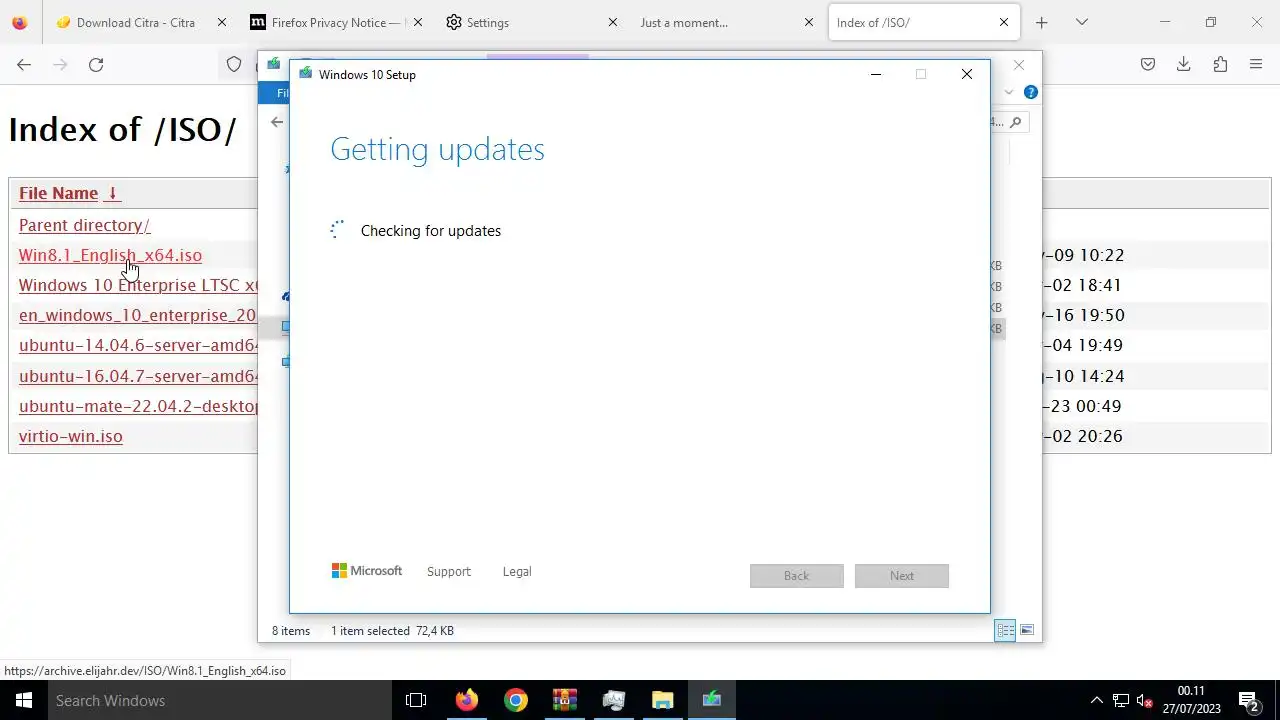Screen dimensions: 1280x720
Task: Open en_windows_10_enterprise link
Action: click(x=138, y=315)
